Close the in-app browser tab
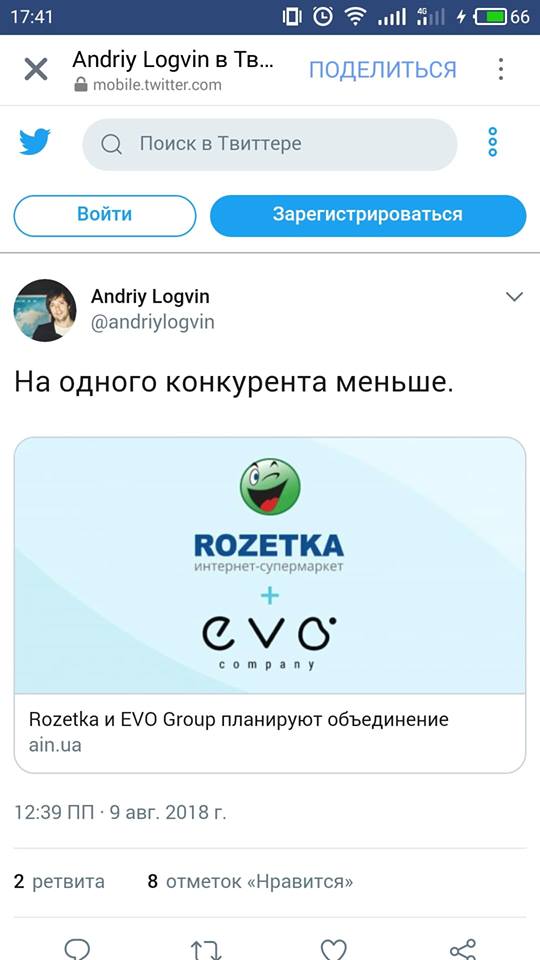The image size is (540, 960). pos(36,69)
